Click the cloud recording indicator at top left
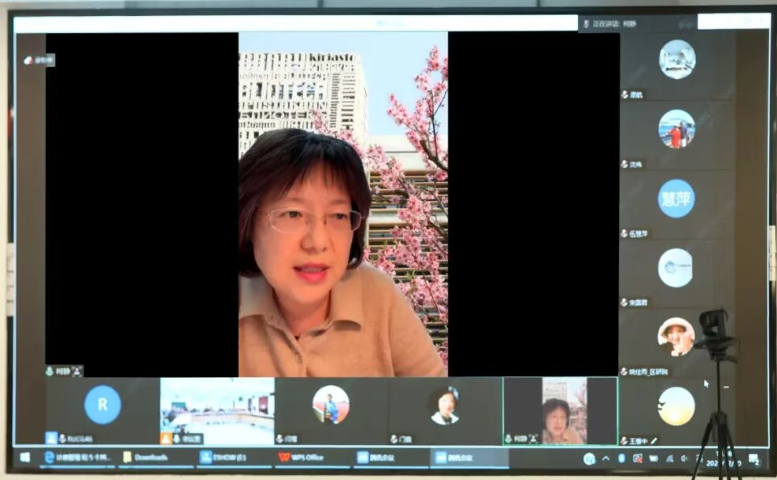777x480 pixels. (38, 60)
